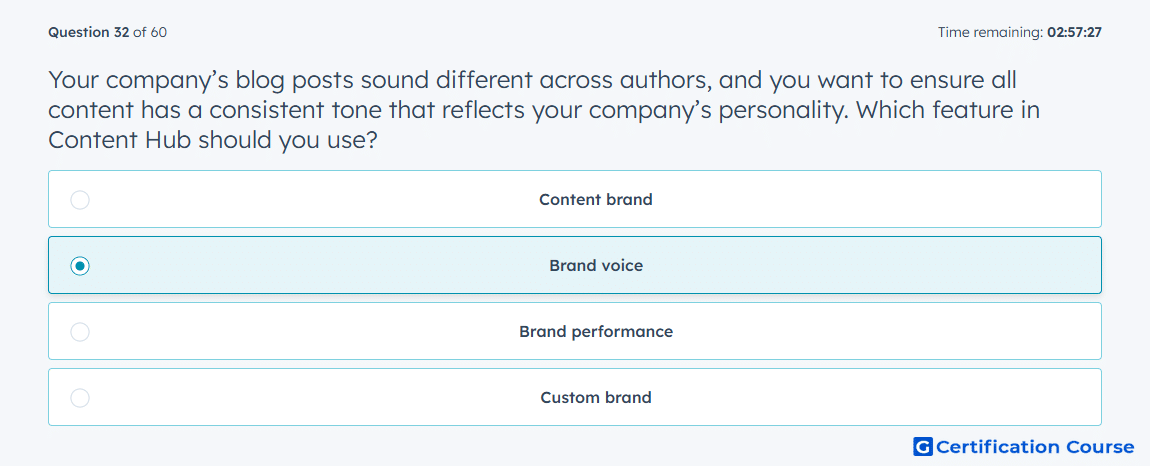Viewport: 1150px width, 466px height.
Task: Click the 02:57:27 countdown timer
Action: tap(1074, 32)
